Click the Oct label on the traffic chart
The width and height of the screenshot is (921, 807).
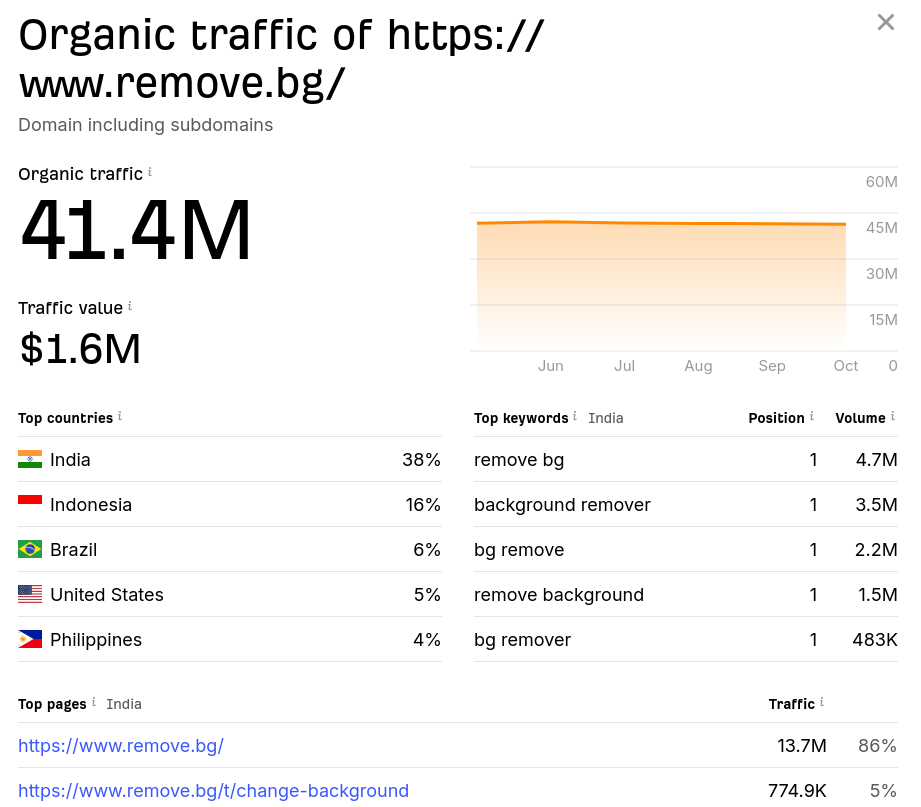[x=845, y=366]
